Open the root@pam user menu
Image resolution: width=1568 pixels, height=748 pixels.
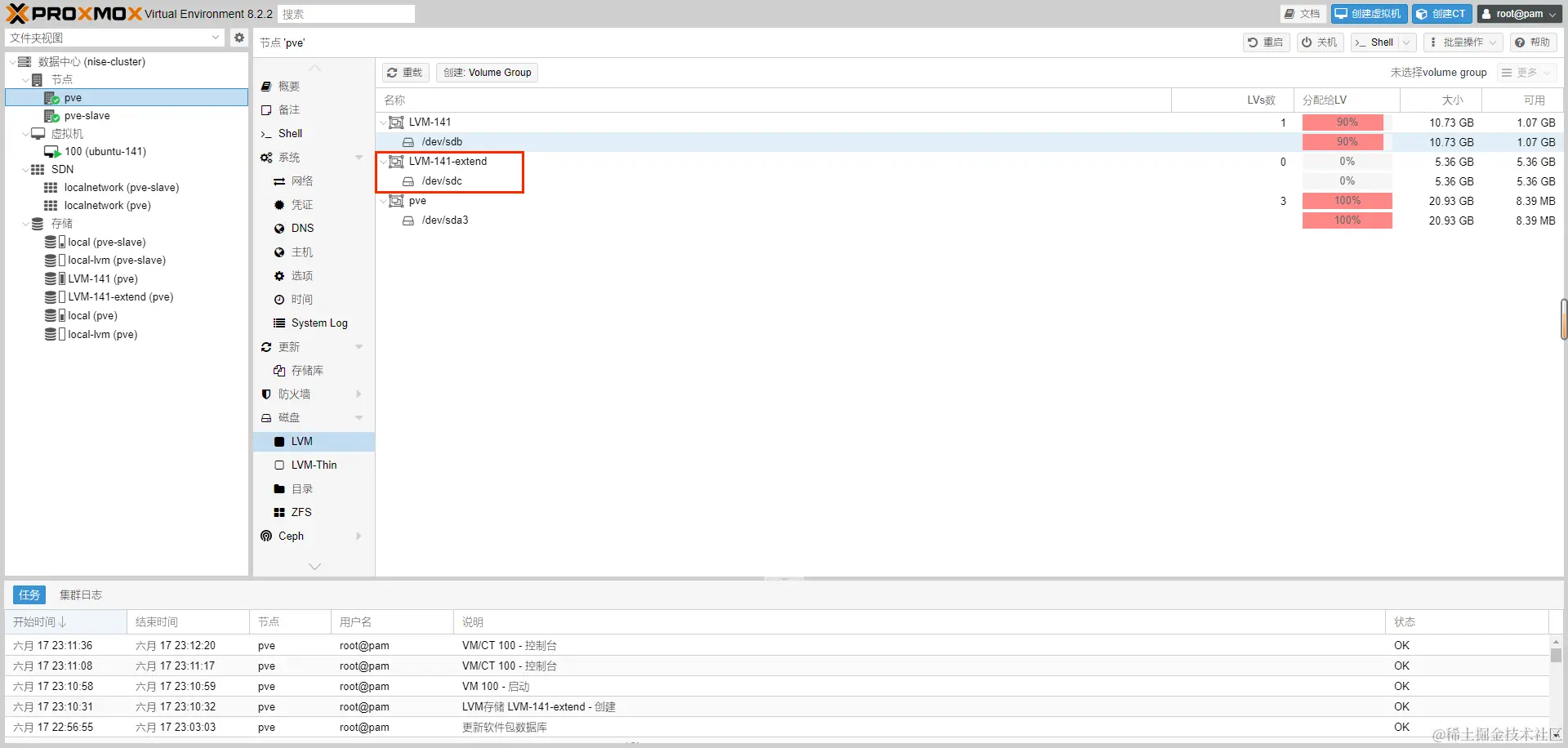coord(1519,14)
